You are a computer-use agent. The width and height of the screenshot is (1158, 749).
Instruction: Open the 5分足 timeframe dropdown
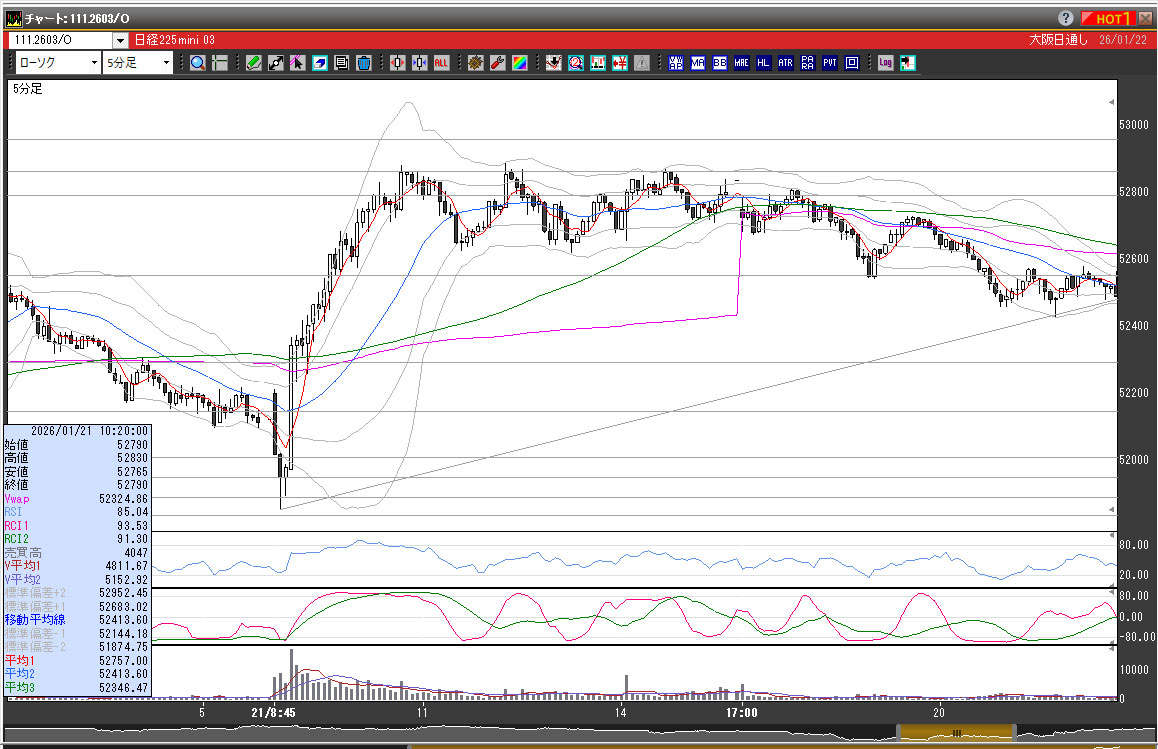[166, 63]
